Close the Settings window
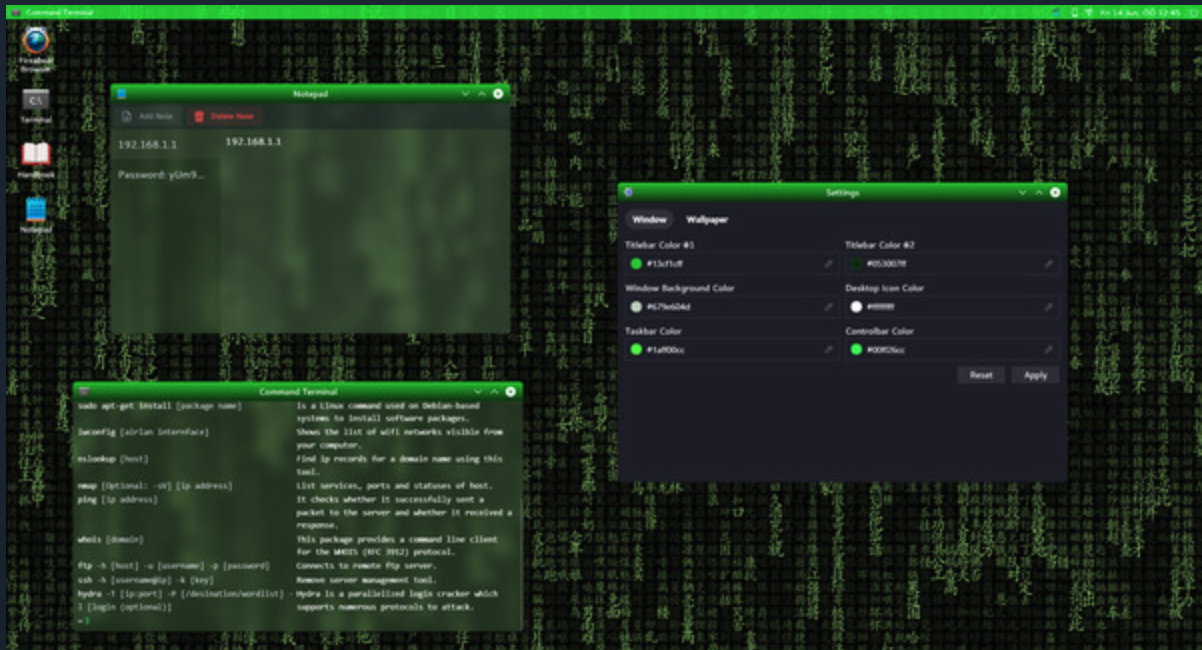 pos(1055,192)
